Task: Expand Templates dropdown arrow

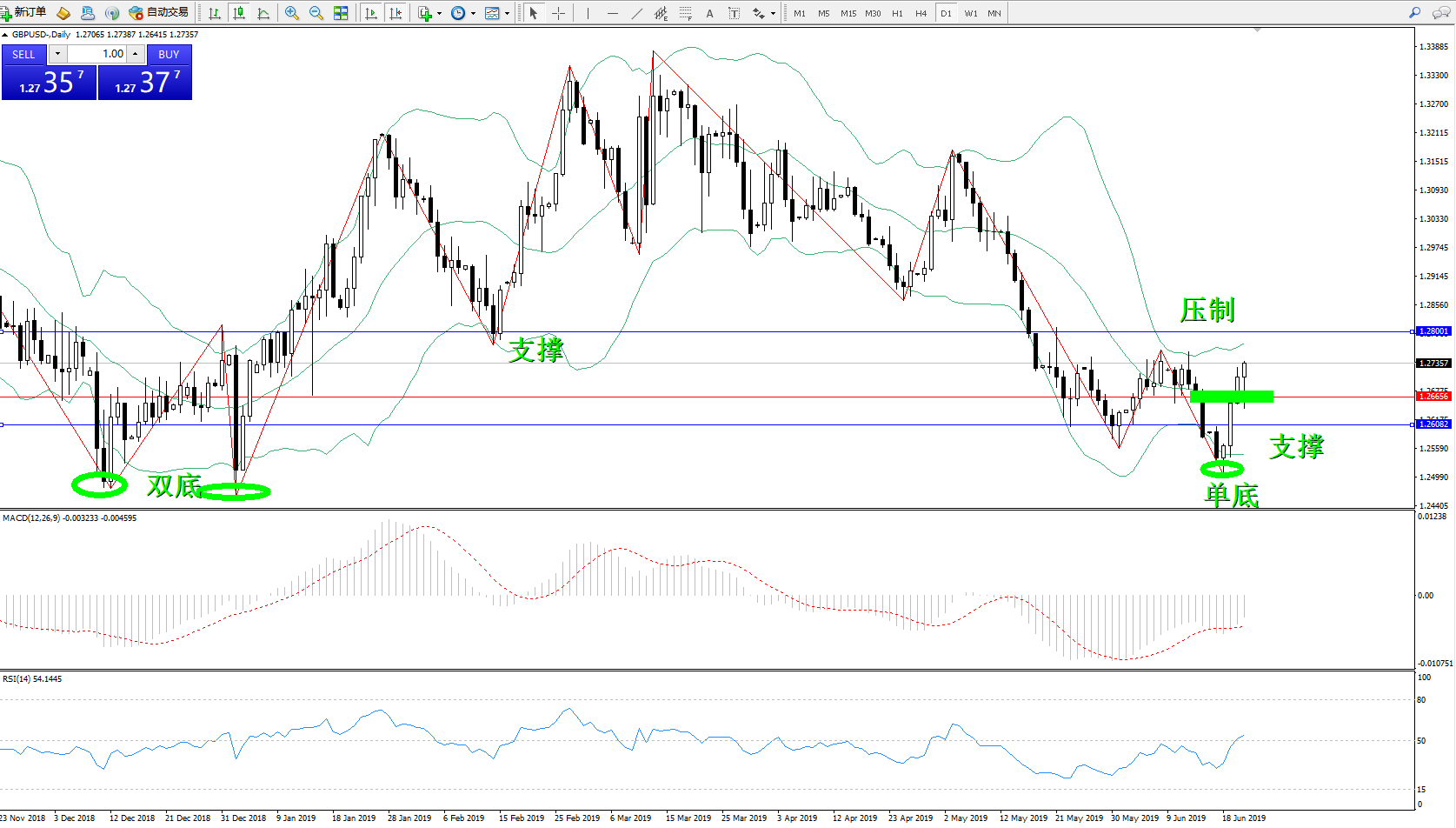Action: click(507, 13)
